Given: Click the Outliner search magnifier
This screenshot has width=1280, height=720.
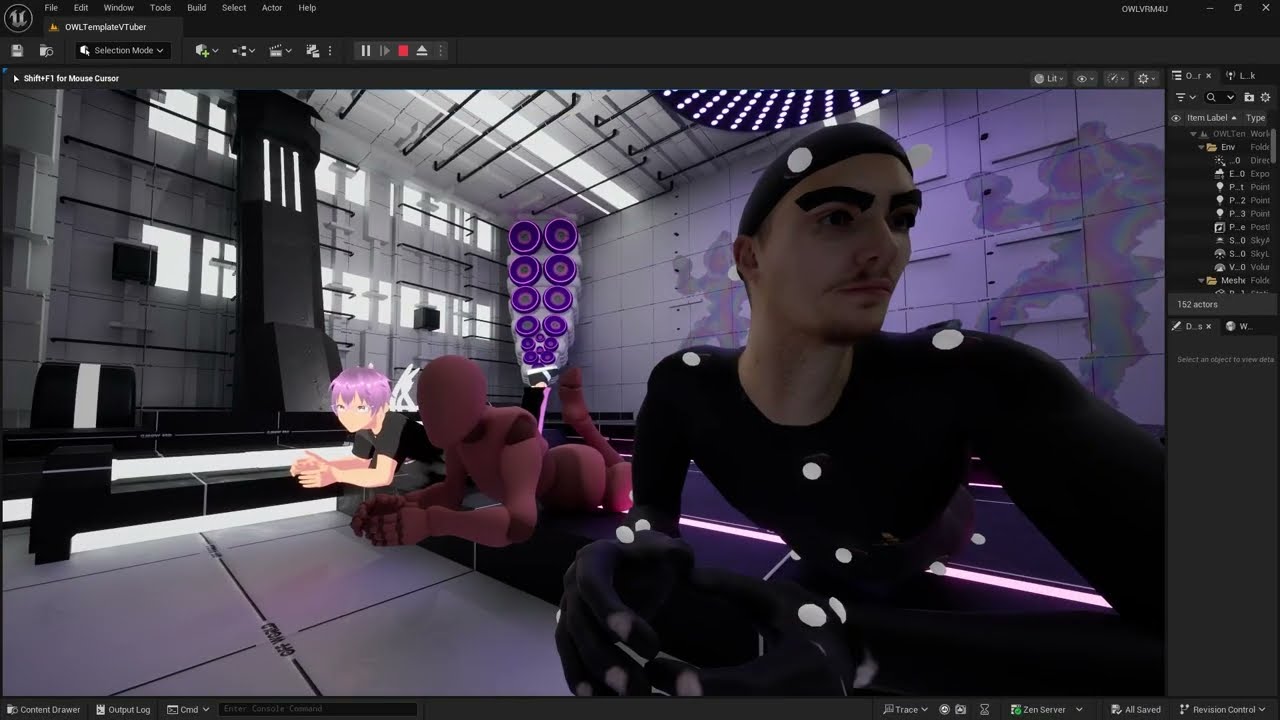Looking at the screenshot, I should point(1211,97).
